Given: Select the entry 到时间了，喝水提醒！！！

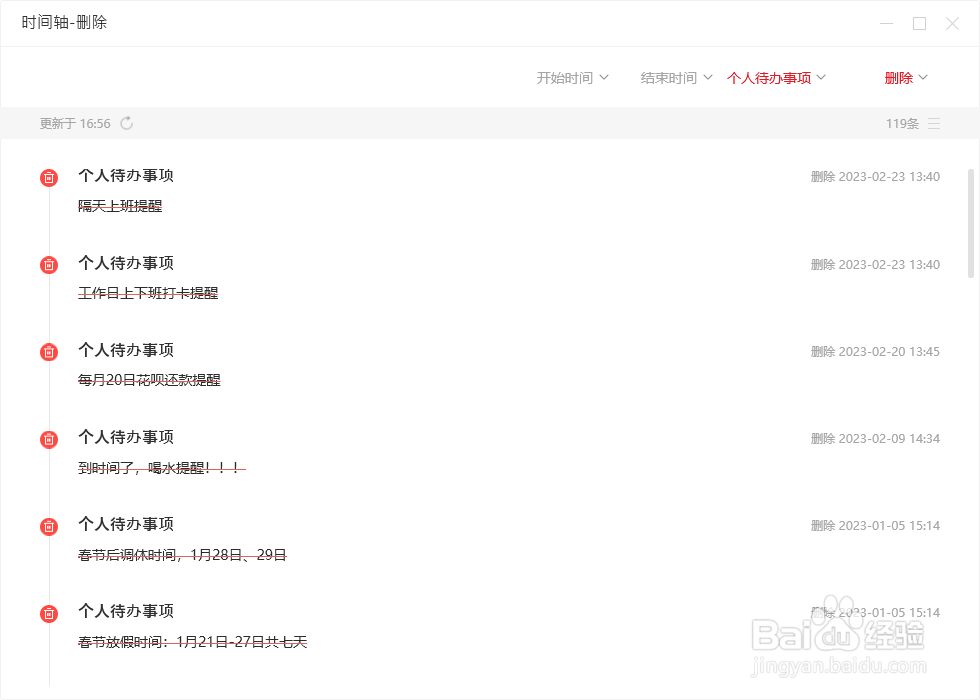Looking at the screenshot, I should pyautogui.click(x=161, y=467).
